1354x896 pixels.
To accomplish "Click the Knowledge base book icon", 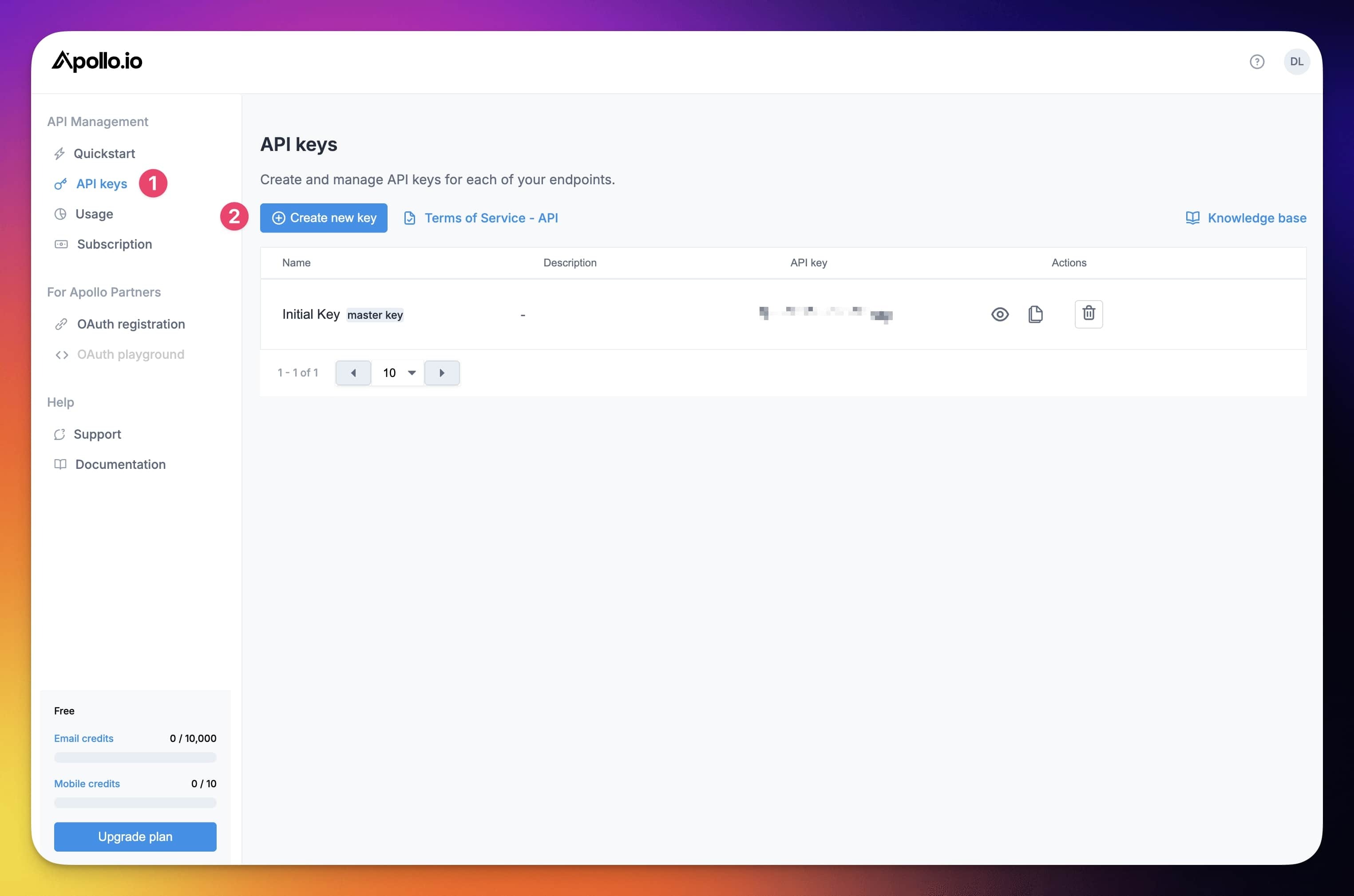I will [x=1192, y=218].
